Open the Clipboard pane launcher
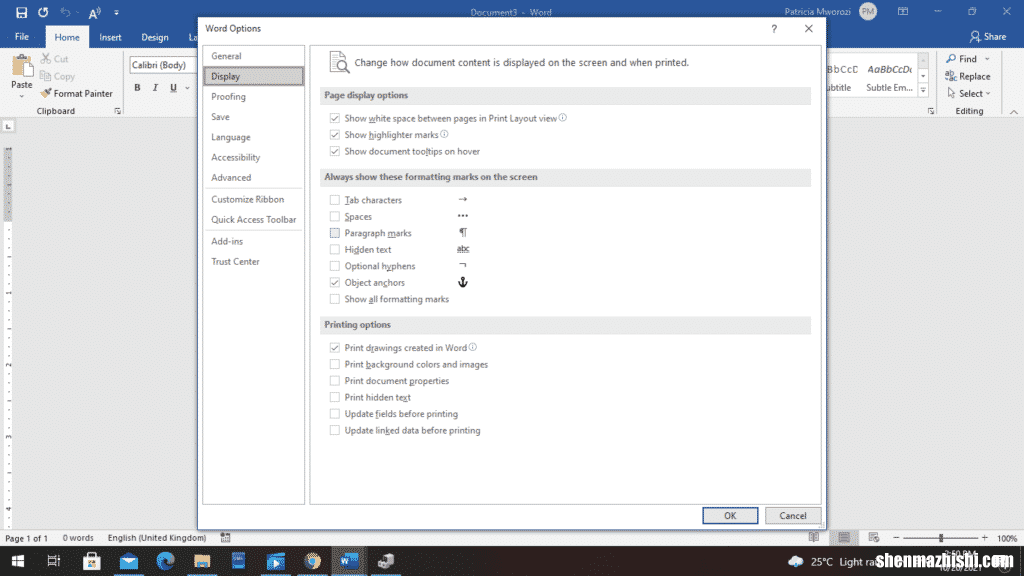Screen dimensions: 1024x576 click(118, 111)
